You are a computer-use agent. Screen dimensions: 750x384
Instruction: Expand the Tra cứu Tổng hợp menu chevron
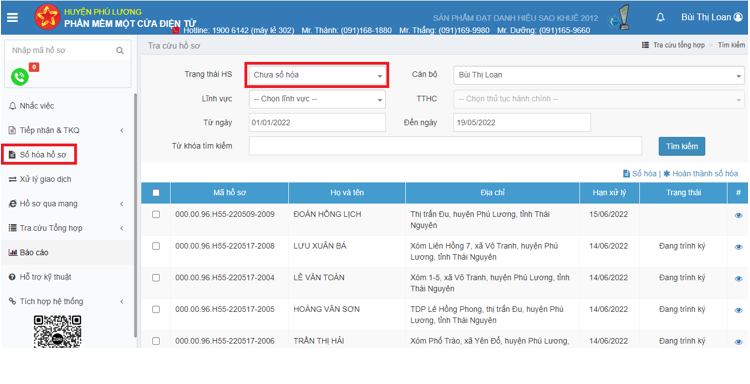point(121,228)
